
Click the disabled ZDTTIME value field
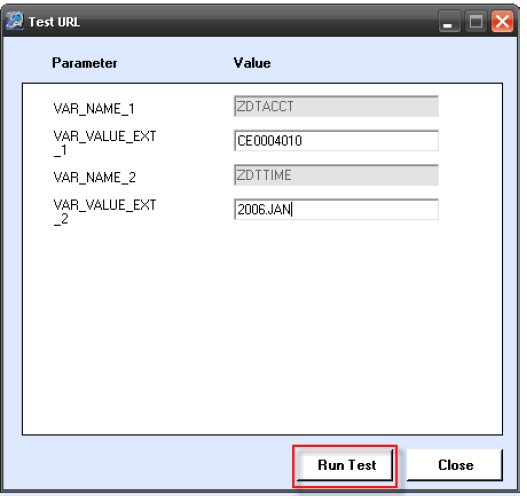tap(336, 175)
